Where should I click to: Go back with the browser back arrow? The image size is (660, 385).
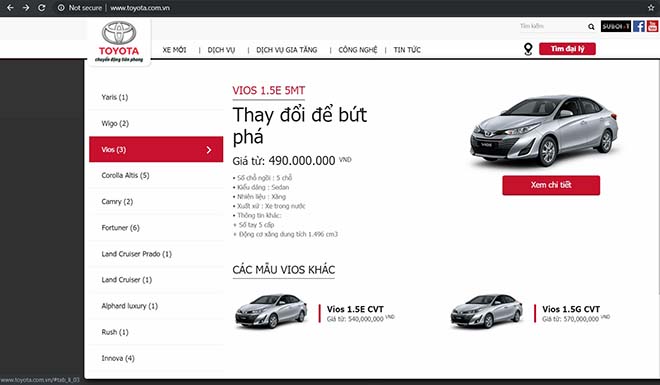10,8
